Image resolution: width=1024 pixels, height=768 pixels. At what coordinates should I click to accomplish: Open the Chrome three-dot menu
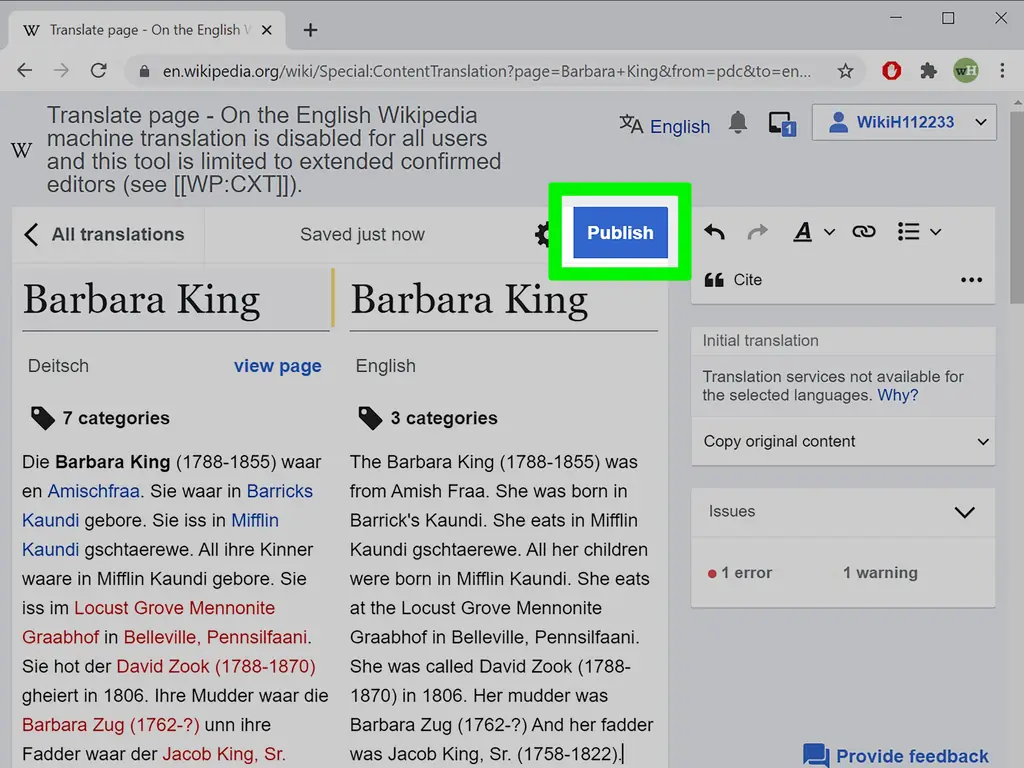pyautogui.click(x=1002, y=71)
